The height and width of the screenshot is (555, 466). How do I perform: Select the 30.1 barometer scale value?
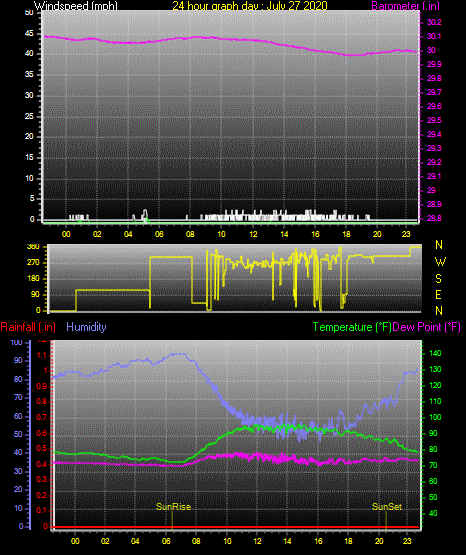pos(434,36)
